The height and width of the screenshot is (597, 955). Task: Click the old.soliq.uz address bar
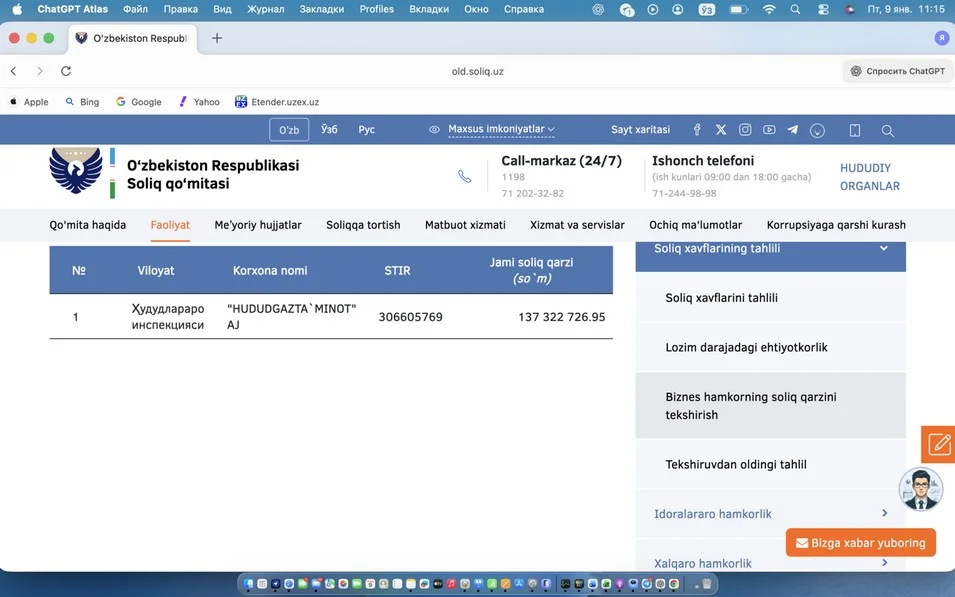coord(477,71)
